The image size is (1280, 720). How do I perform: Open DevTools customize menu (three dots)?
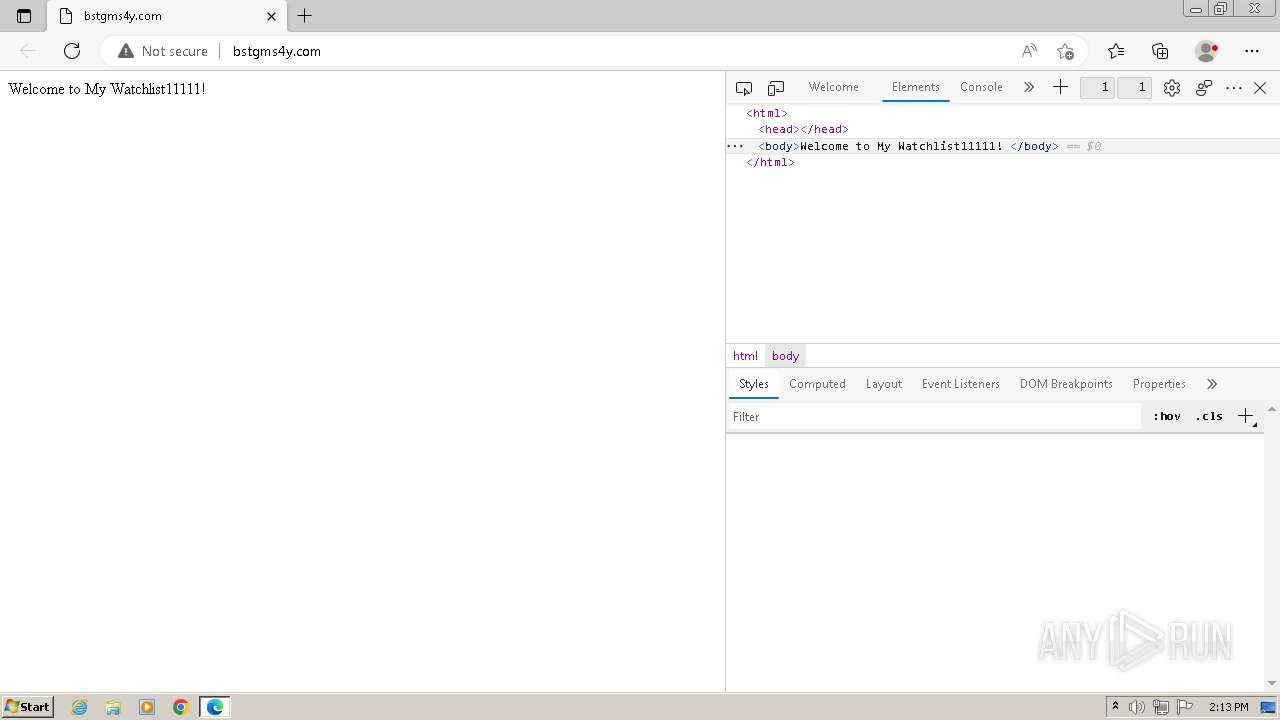(1234, 88)
